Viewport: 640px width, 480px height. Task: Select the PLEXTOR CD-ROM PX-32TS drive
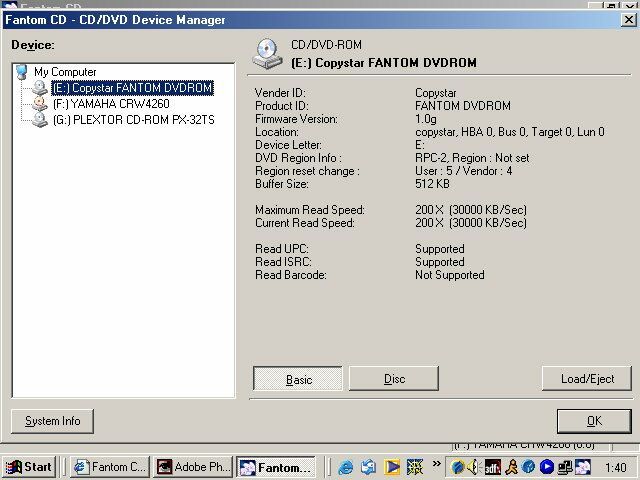(x=133, y=120)
